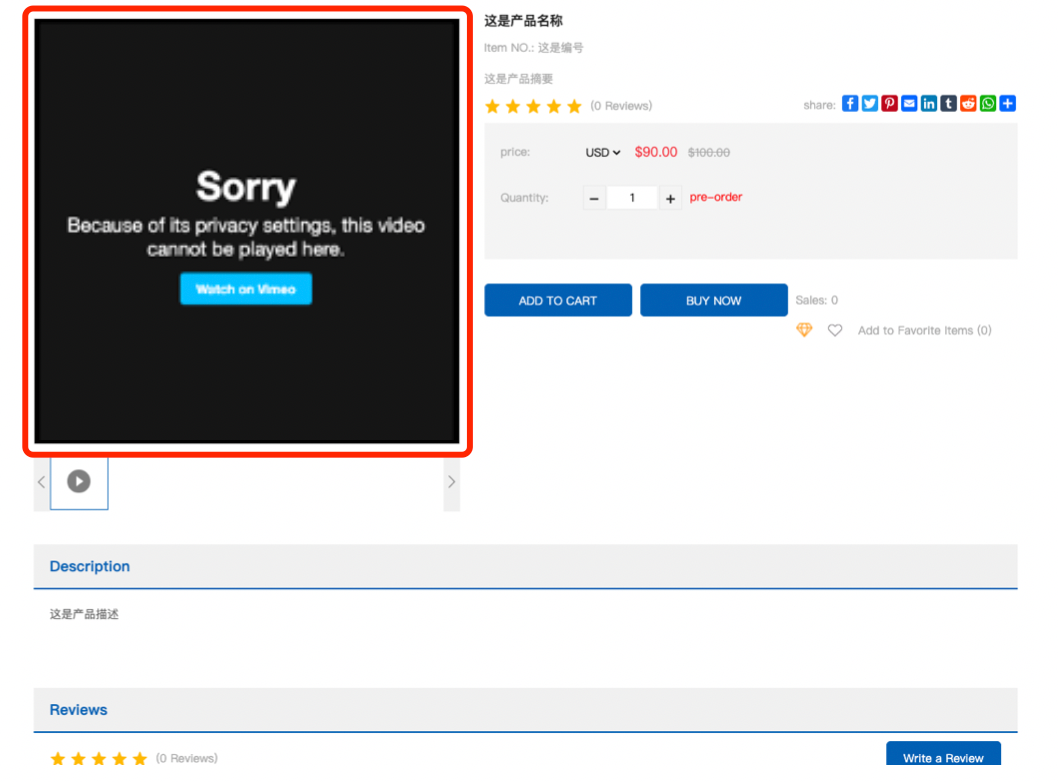Open the Reviews tab
1058x782 pixels.
78,710
